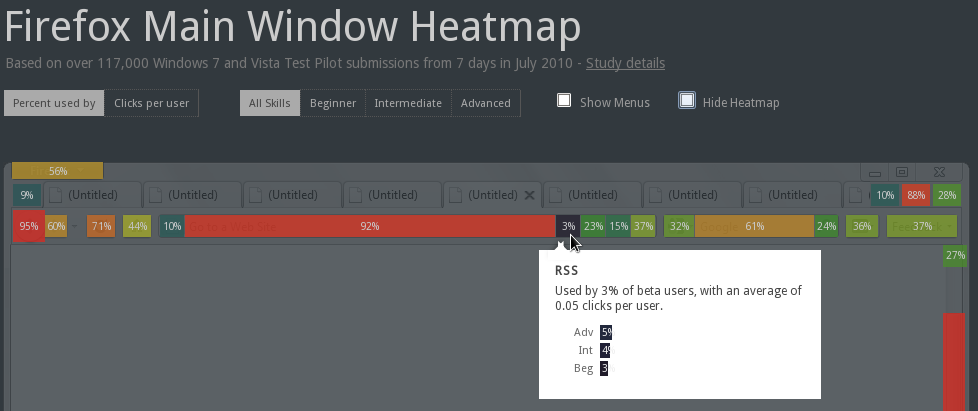Viewport: 978px width, 411px height.
Task: Click the 37% Feedback button cell
Action: coord(922,226)
